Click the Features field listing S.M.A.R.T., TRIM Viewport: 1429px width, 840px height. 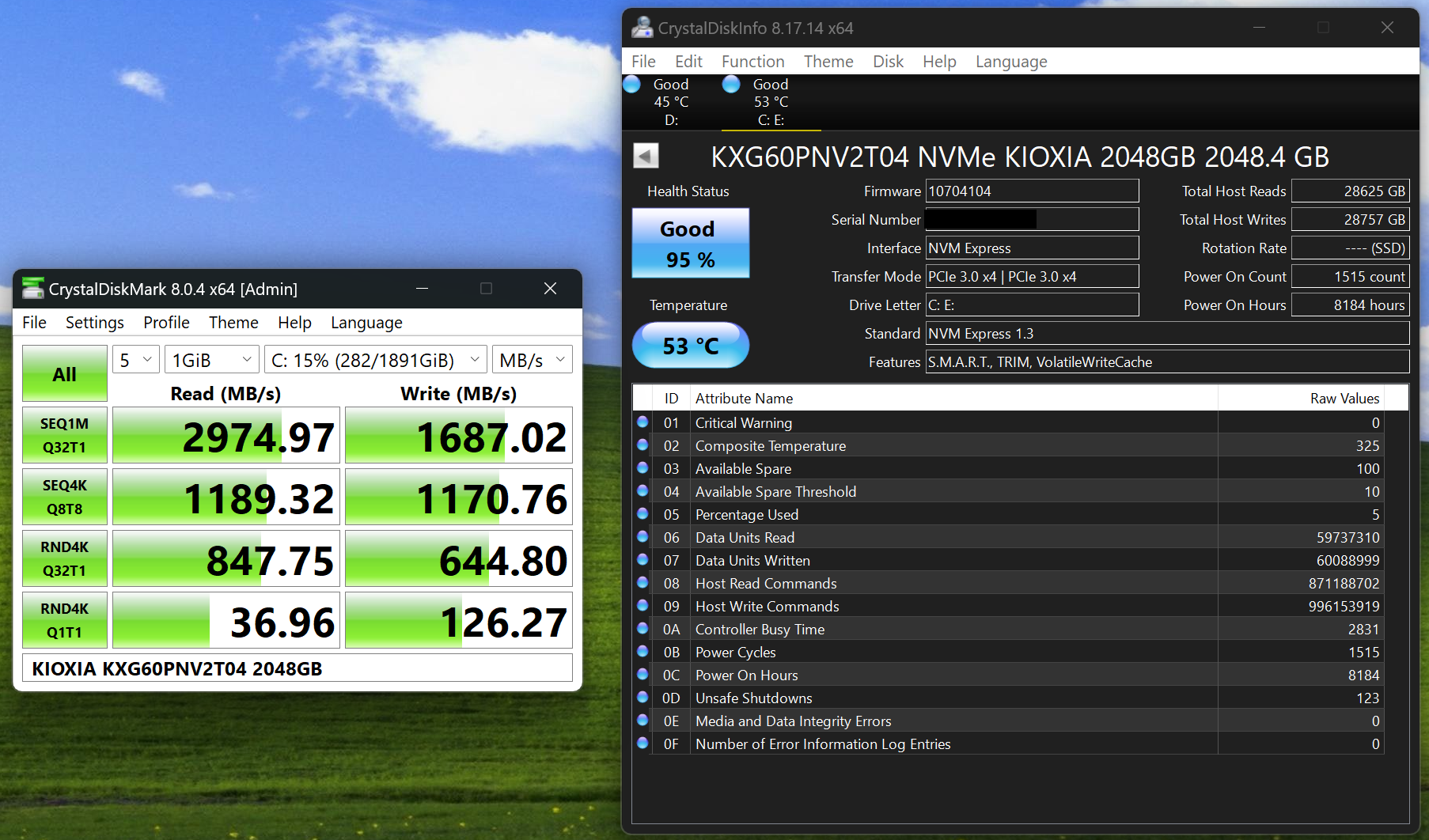[x=1167, y=361]
